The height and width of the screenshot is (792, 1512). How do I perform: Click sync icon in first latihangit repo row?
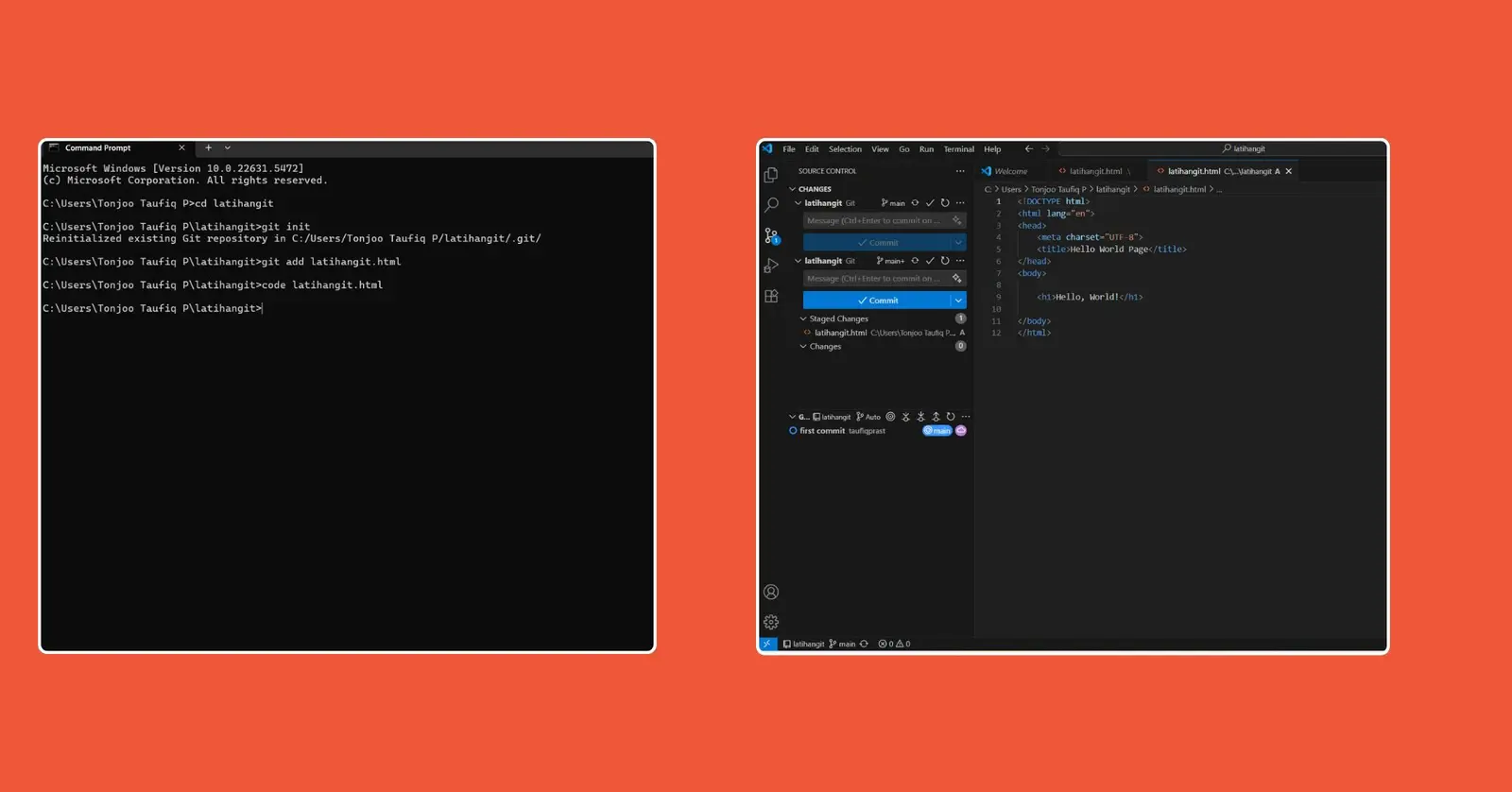pos(915,203)
